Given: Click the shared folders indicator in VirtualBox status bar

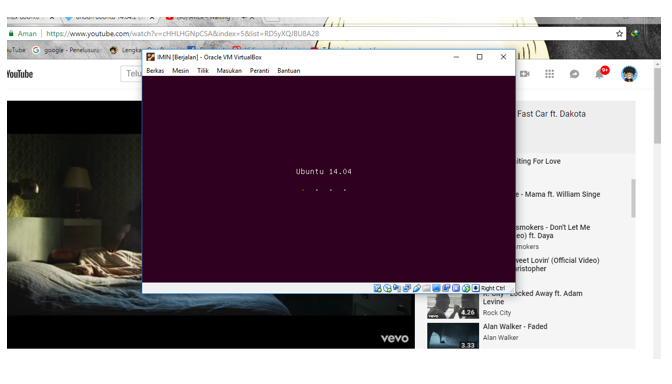Looking at the screenshot, I should click(426, 288).
